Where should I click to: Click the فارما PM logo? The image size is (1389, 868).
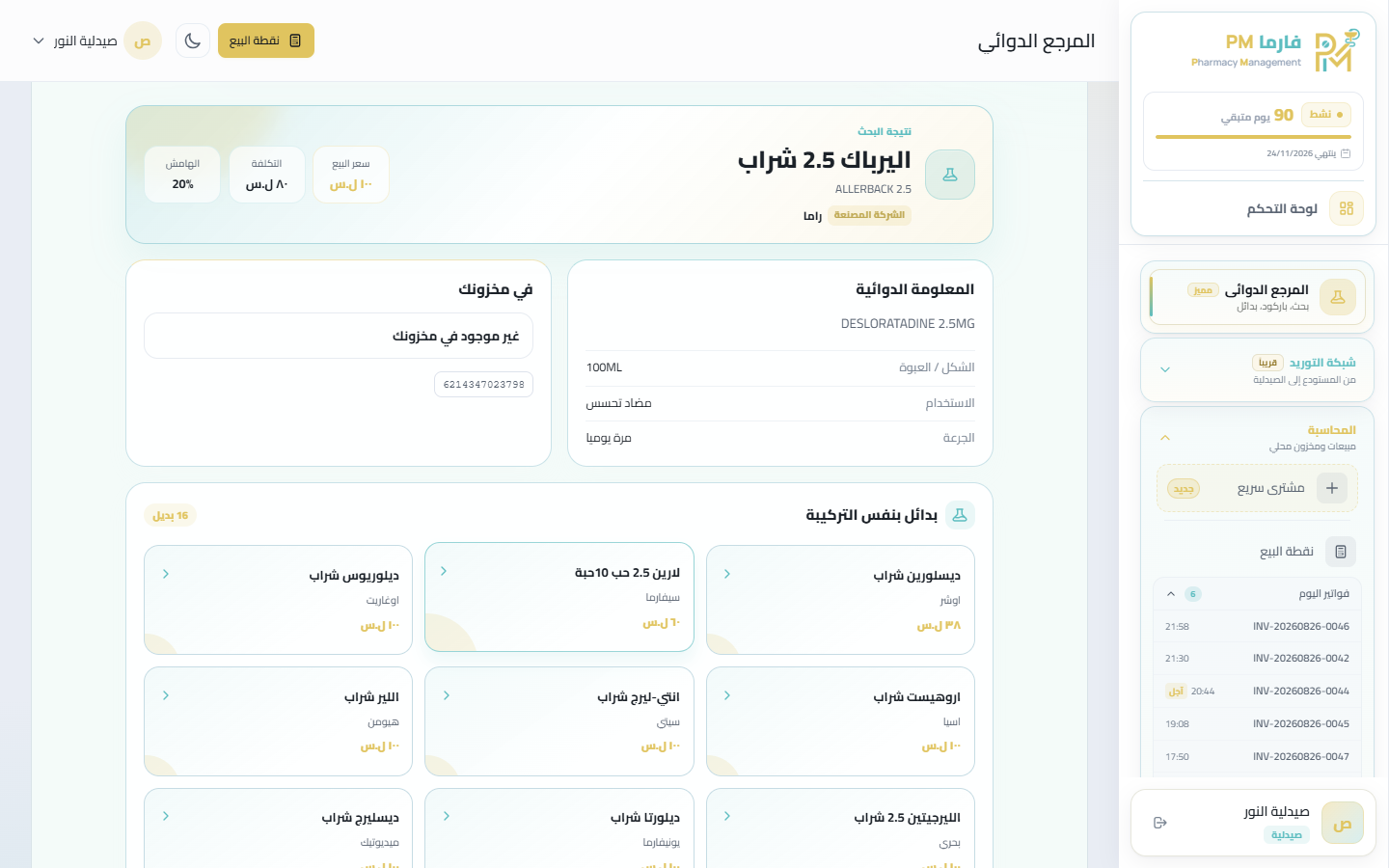click(x=1276, y=50)
